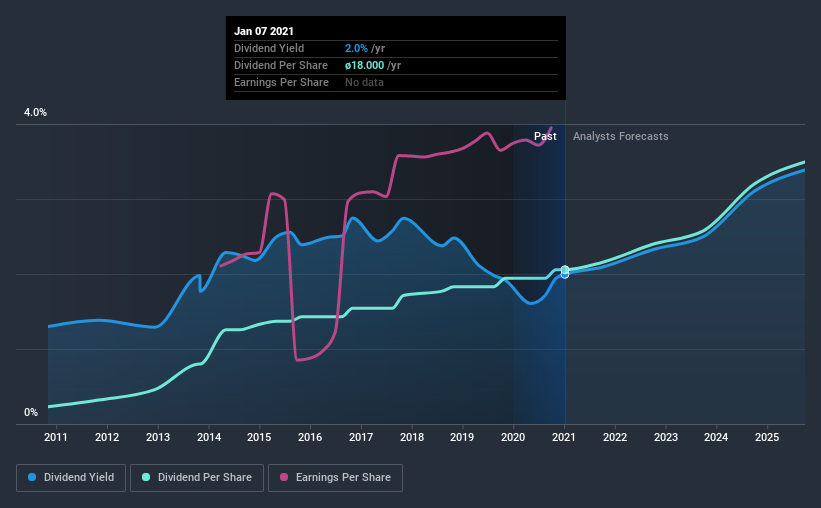
Task: Click the 4.0% y-axis label
Action: pos(35,113)
